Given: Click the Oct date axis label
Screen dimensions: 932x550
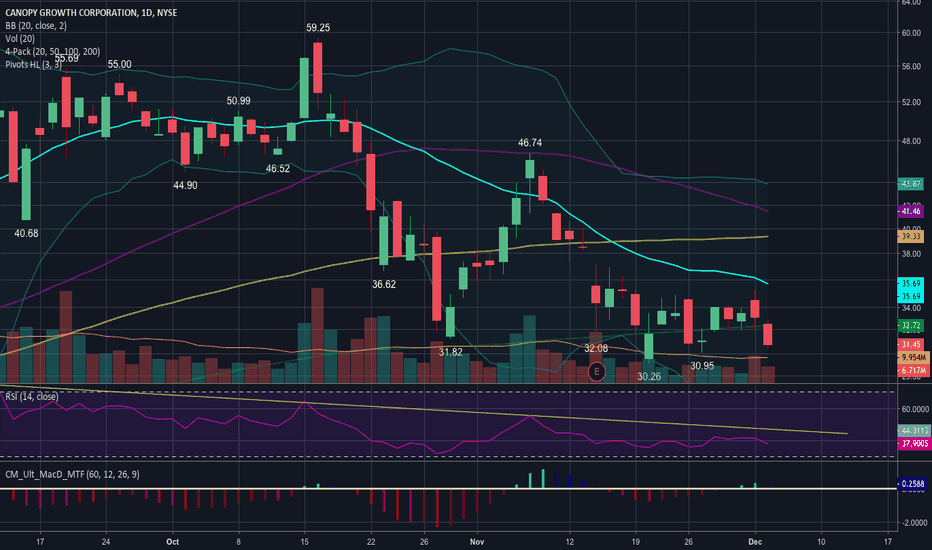Looking at the screenshot, I should 172,542.
